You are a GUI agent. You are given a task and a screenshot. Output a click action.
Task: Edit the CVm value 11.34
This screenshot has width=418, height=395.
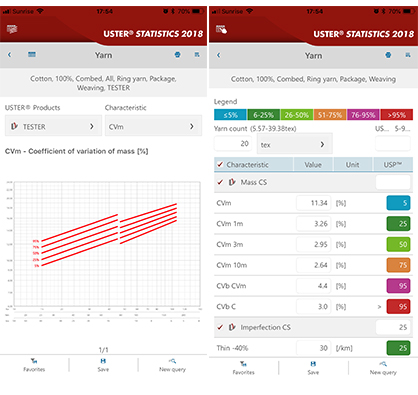313,203
